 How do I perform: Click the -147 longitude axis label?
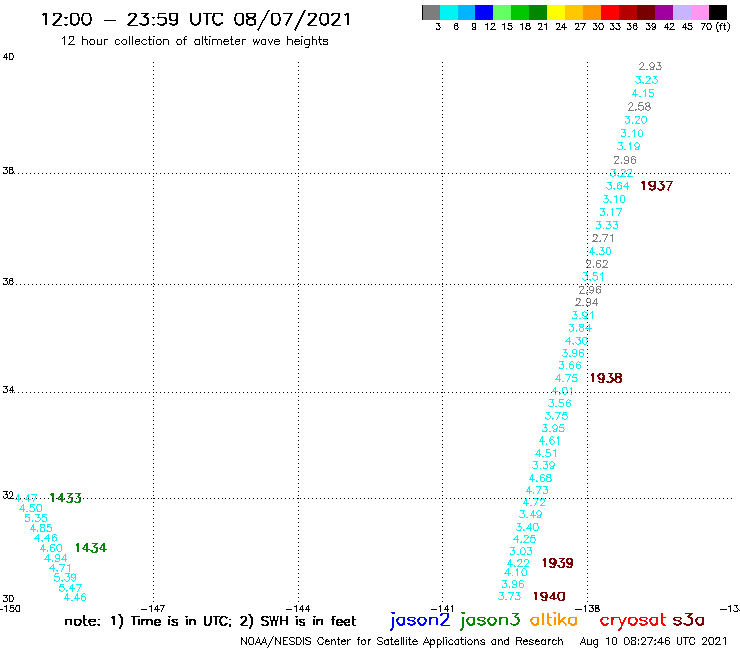click(153, 609)
